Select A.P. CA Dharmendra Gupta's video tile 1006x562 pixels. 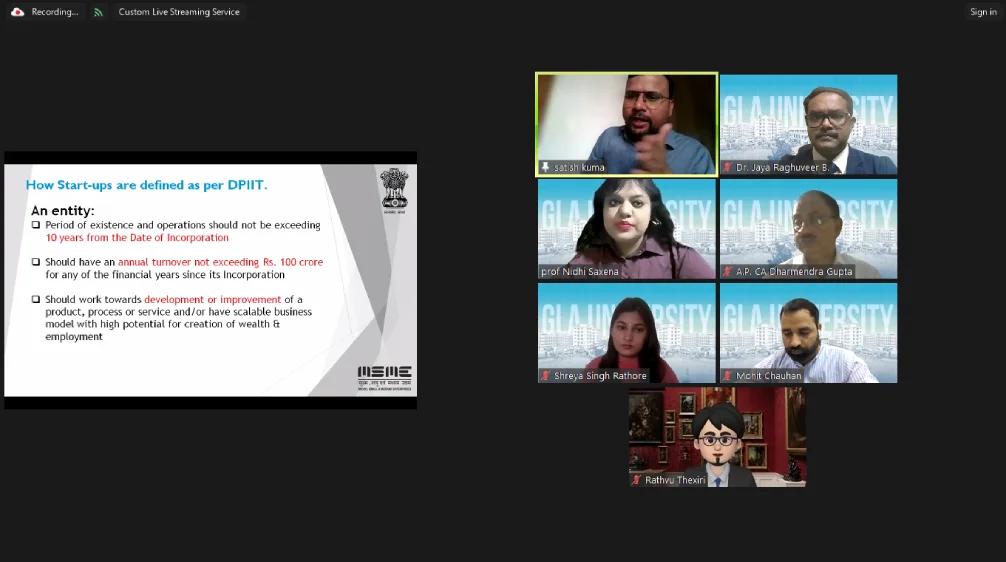click(x=808, y=228)
